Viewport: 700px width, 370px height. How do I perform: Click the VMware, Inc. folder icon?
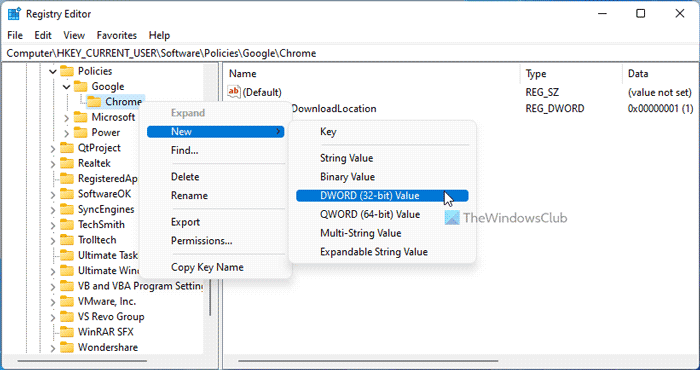pos(67,301)
